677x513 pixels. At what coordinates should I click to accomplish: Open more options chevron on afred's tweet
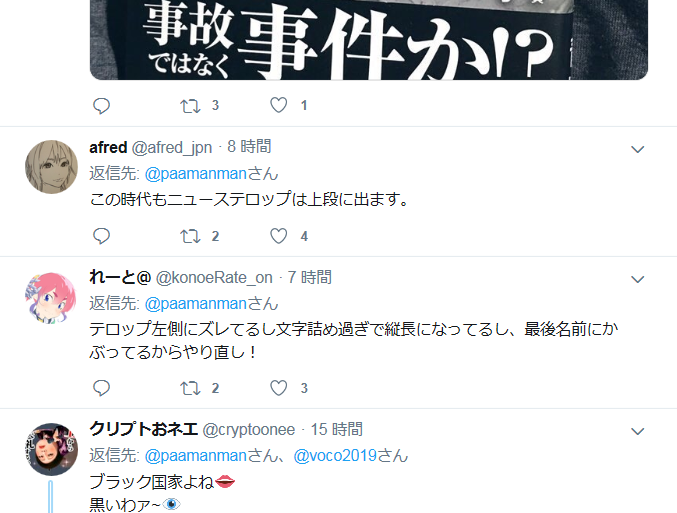tap(637, 149)
